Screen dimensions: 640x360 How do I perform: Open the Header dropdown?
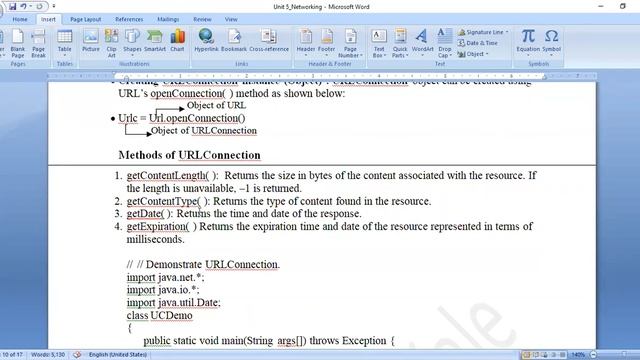pos(306,43)
